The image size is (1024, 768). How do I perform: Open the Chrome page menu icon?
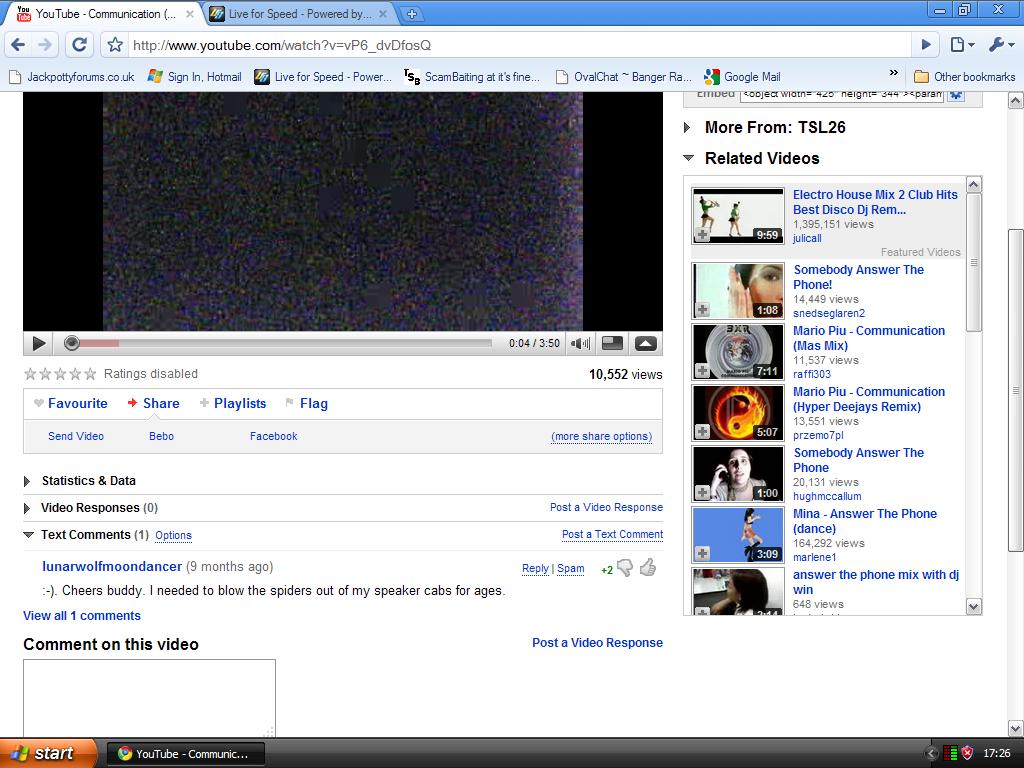point(962,45)
